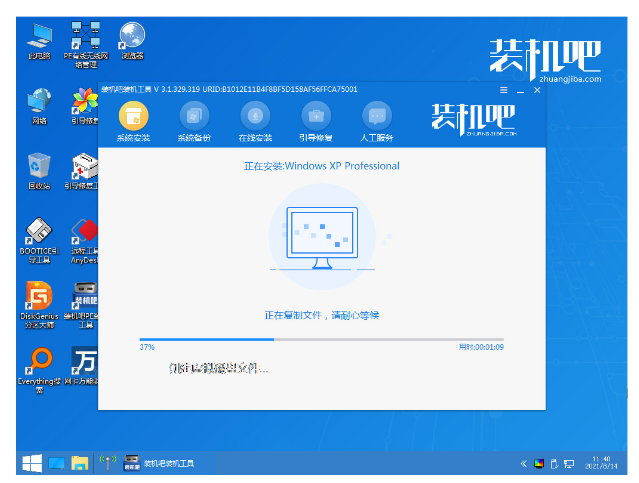Select the 浏览器 desktop icon
This screenshot has width=639, height=483.
click(132, 41)
